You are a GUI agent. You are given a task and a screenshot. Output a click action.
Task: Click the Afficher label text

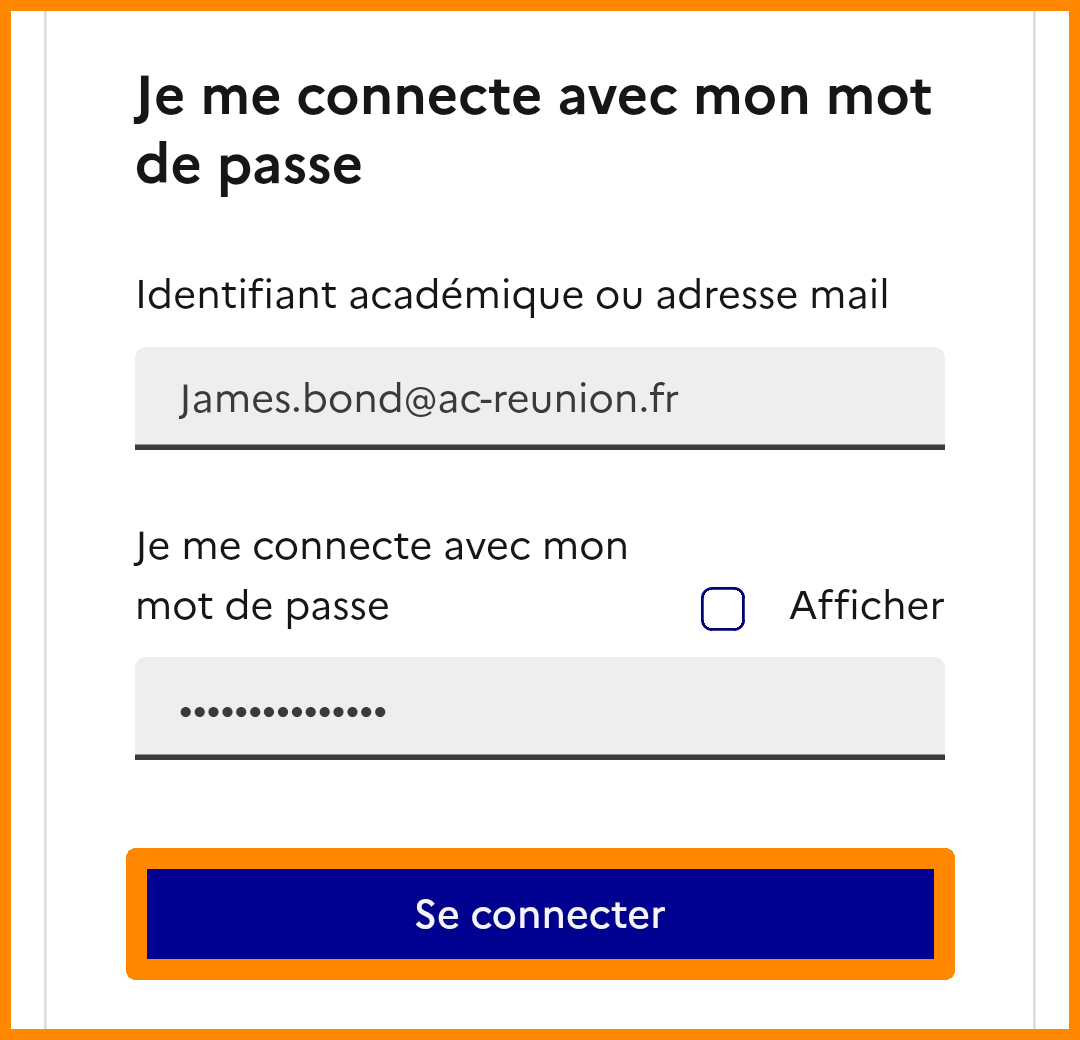866,606
